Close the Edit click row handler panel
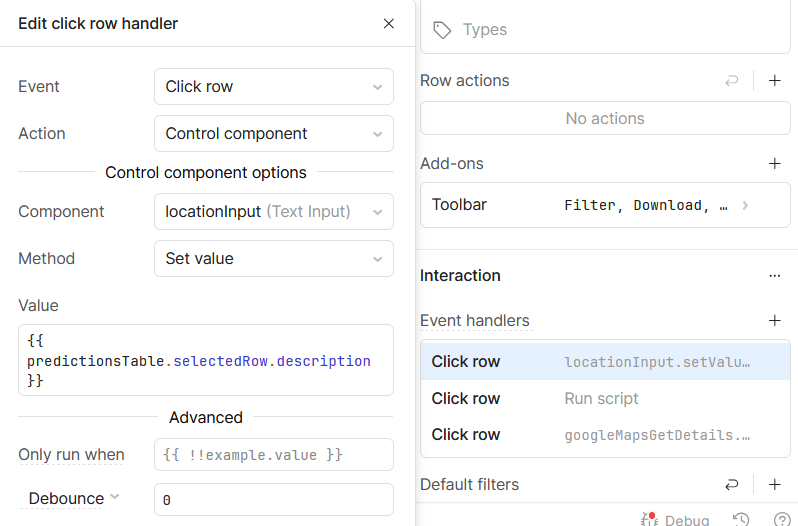Image resolution: width=798 pixels, height=526 pixels. point(388,24)
